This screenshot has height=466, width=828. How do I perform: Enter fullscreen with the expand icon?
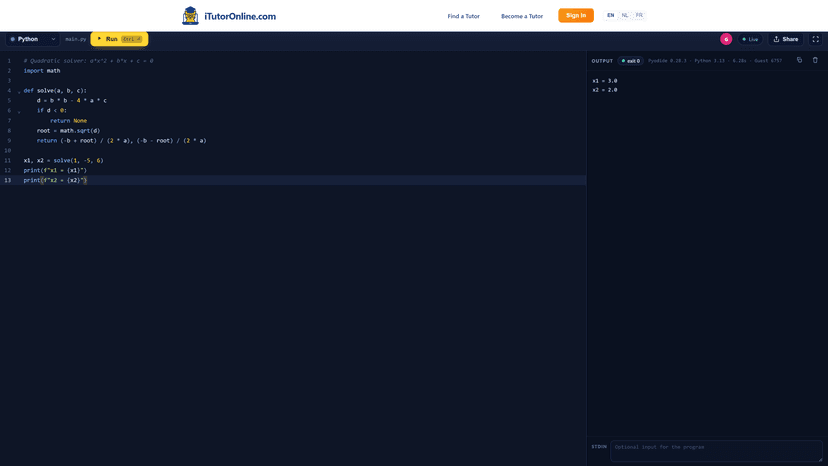(815, 39)
